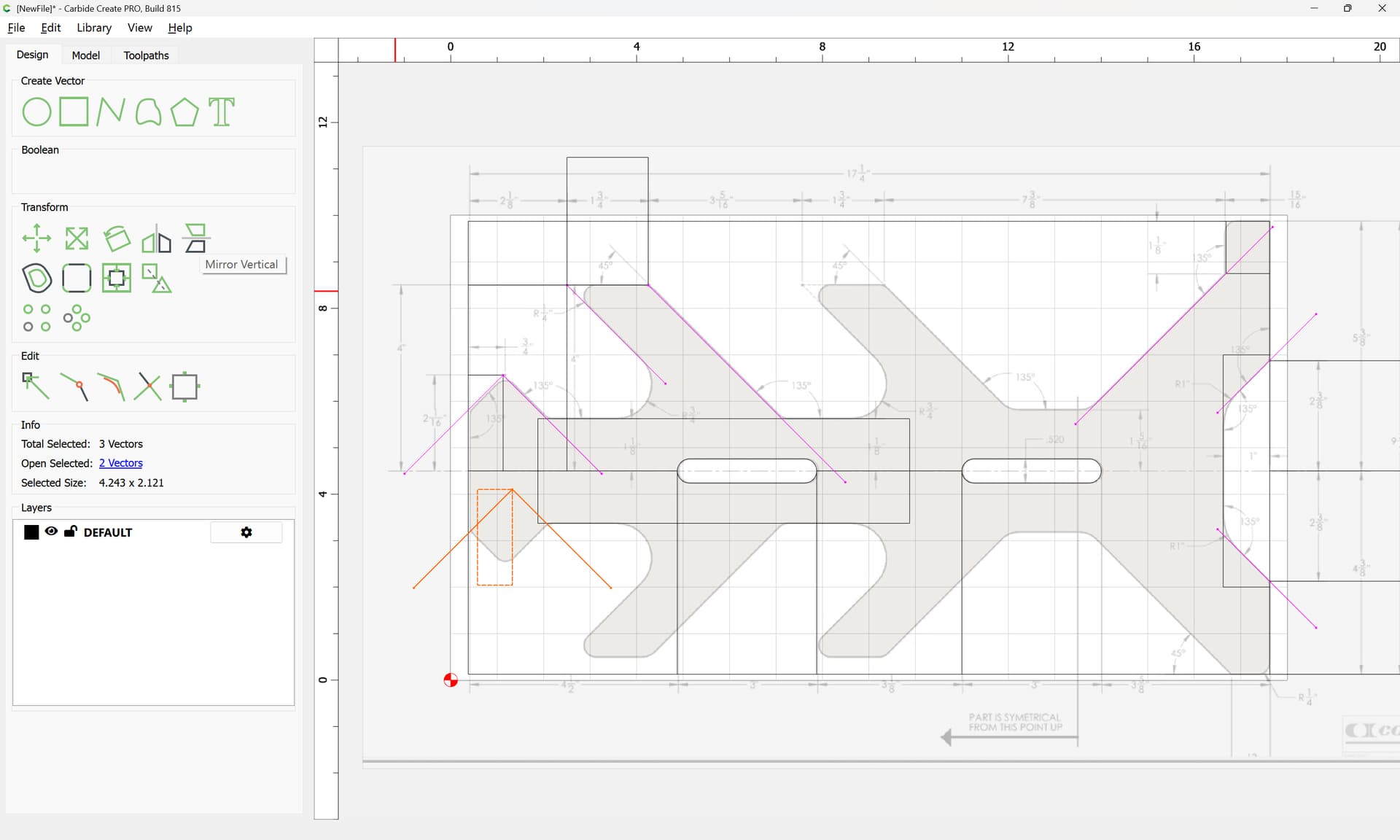Select the Rectangle vector tool
This screenshot has width=1400, height=840.
tap(74, 112)
